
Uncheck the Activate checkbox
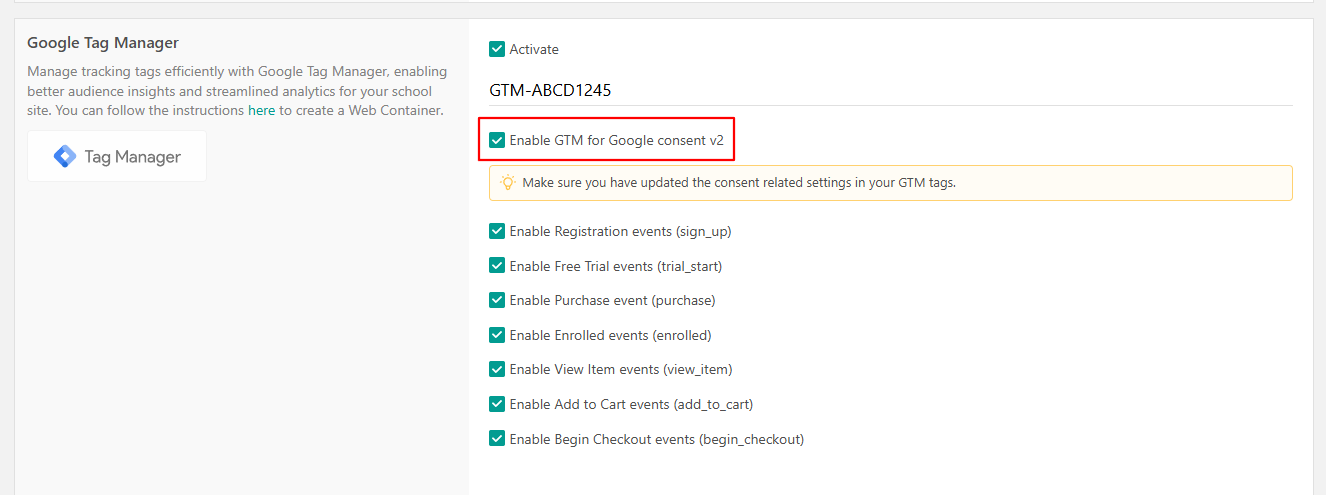[x=497, y=49]
